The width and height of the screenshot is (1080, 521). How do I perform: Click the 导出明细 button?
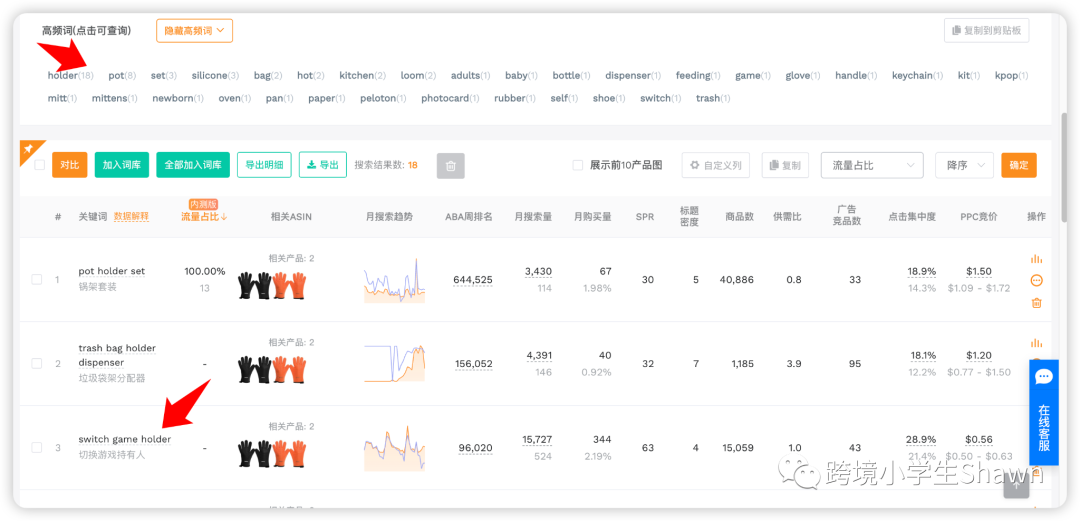coord(264,165)
